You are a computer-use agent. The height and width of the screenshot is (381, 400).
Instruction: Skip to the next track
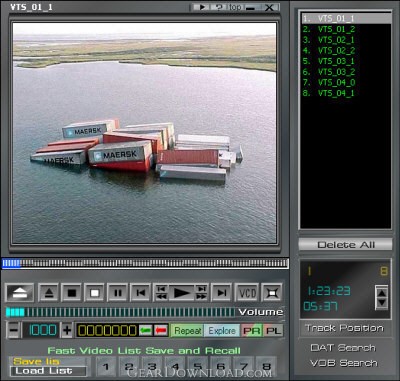(x=222, y=293)
